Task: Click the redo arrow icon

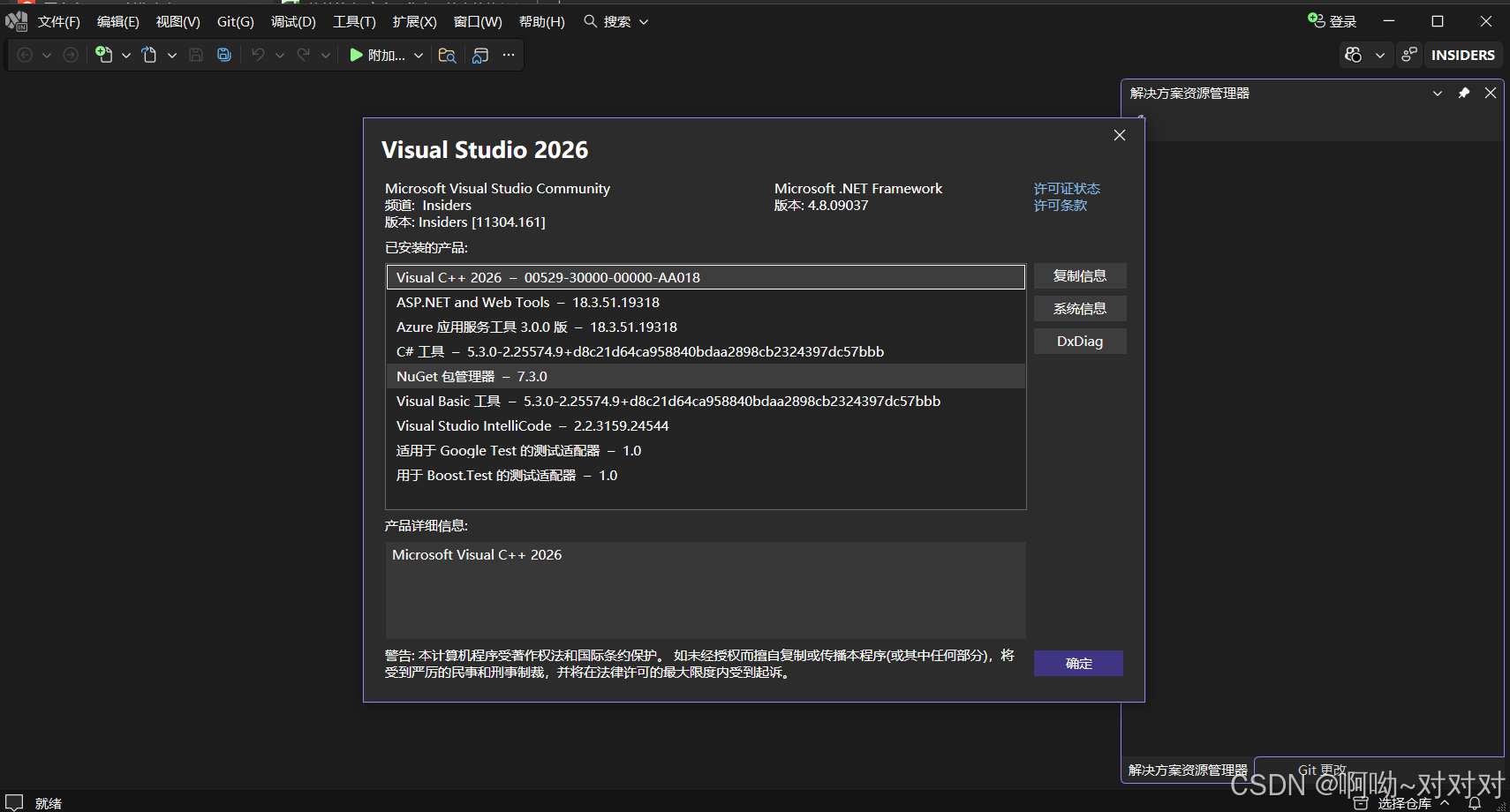Action: [304, 55]
